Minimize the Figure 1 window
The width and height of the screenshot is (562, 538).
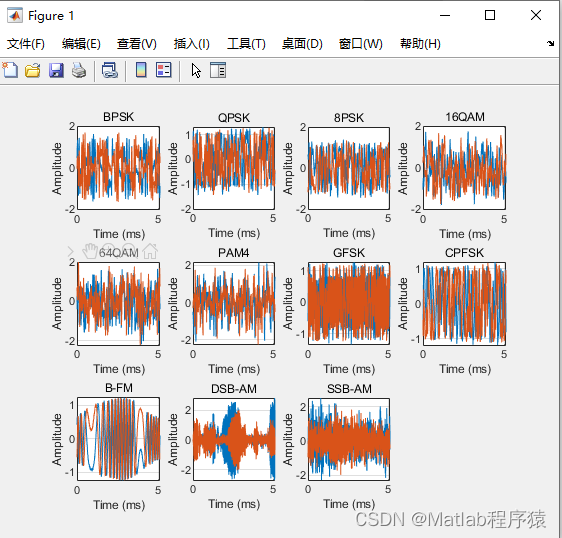(445, 15)
